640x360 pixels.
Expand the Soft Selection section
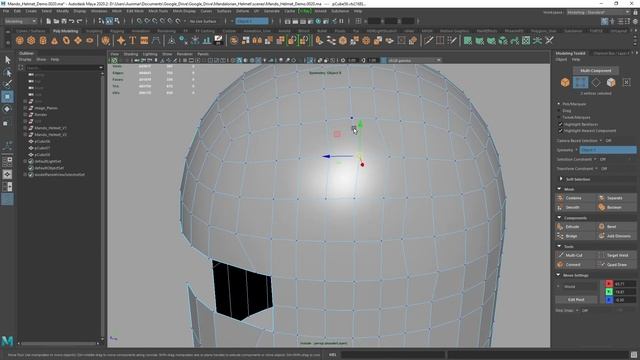pos(561,179)
